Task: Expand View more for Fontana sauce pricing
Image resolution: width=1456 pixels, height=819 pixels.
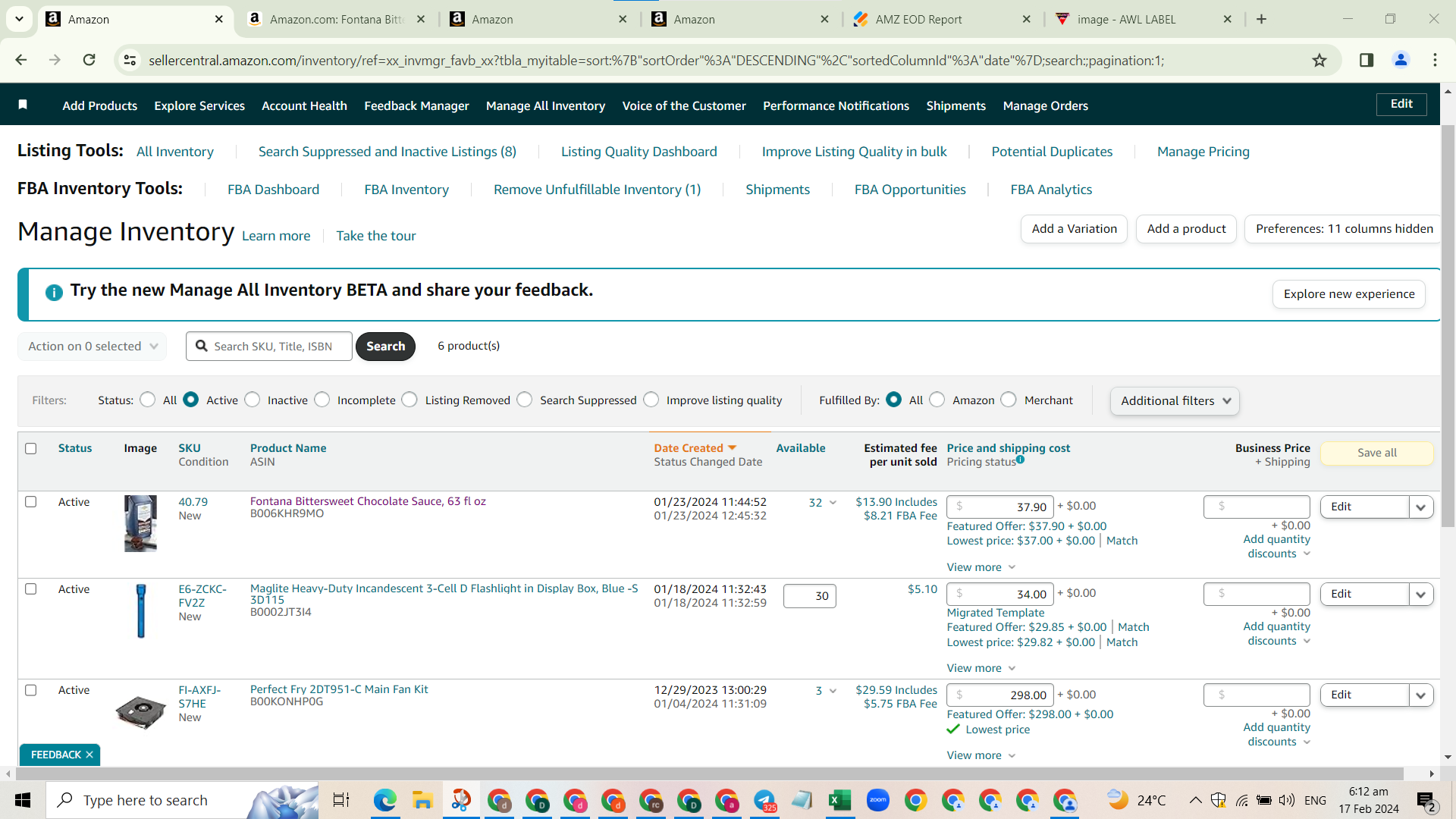Action: 981,567
